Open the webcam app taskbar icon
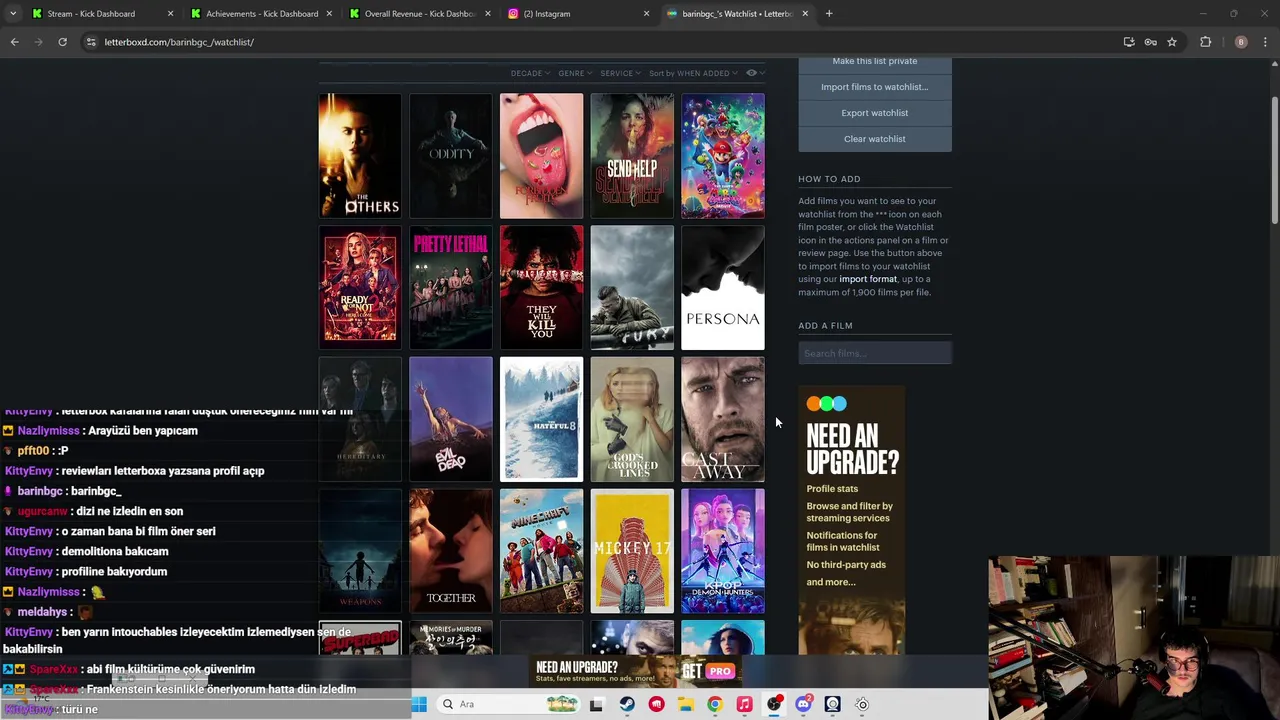 [x=832, y=704]
